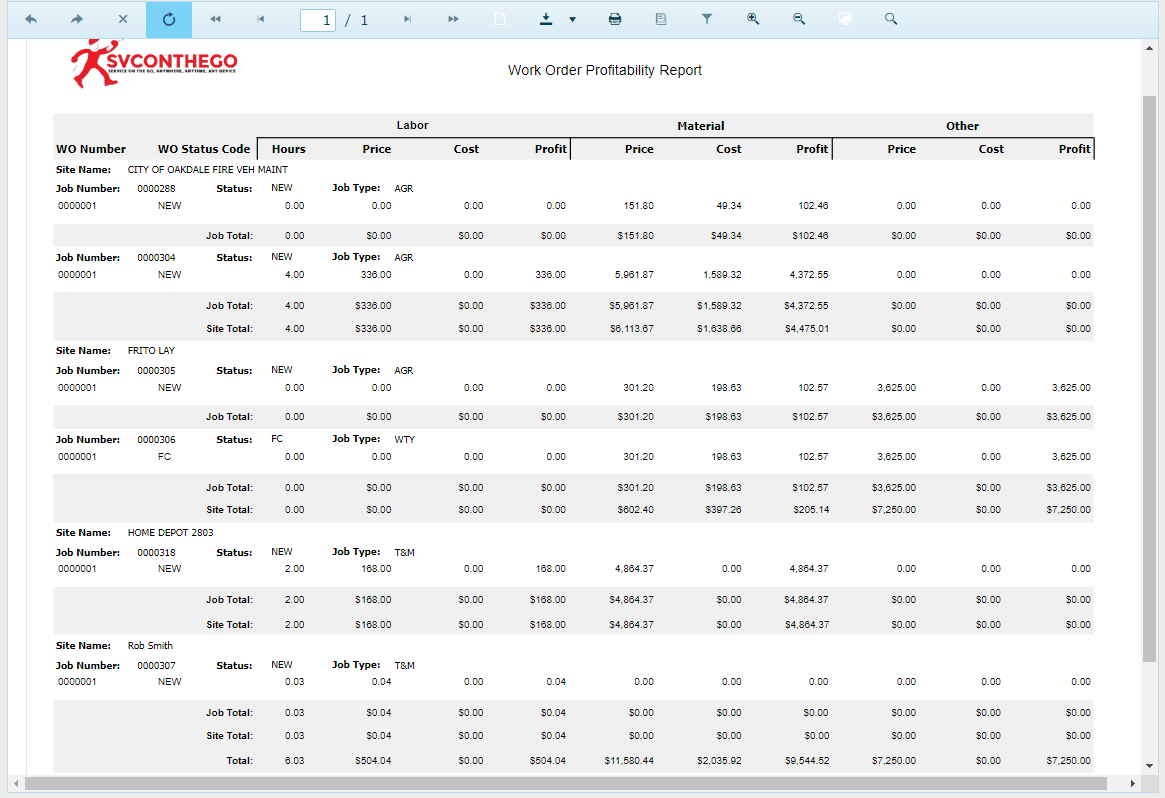Click the vertical scrollbar up arrow
The width and height of the screenshot is (1165, 798).
point(1149,49)
